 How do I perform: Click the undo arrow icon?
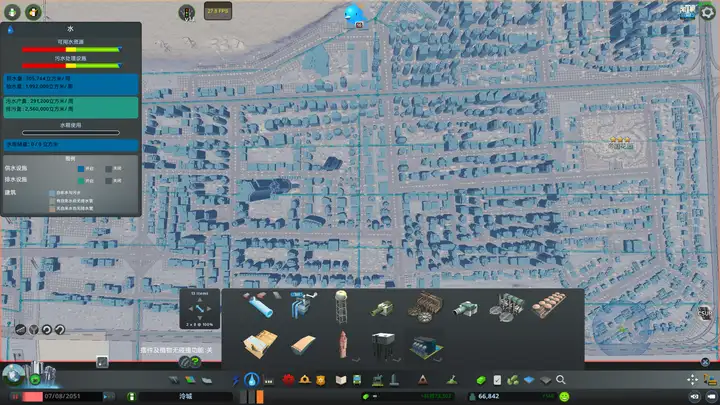[47, 329]
